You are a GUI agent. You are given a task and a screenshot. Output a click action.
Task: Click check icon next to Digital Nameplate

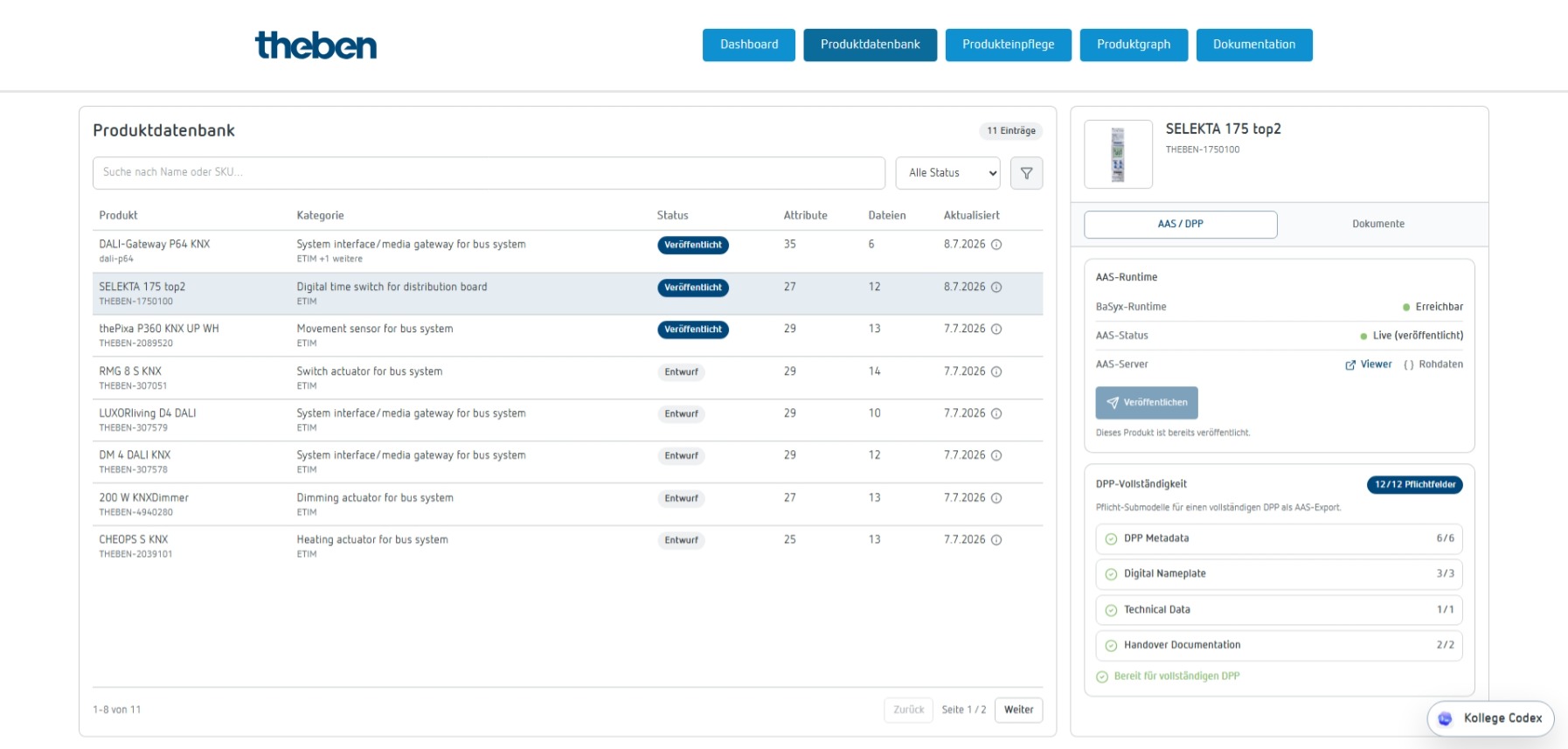pos(1111,574)
